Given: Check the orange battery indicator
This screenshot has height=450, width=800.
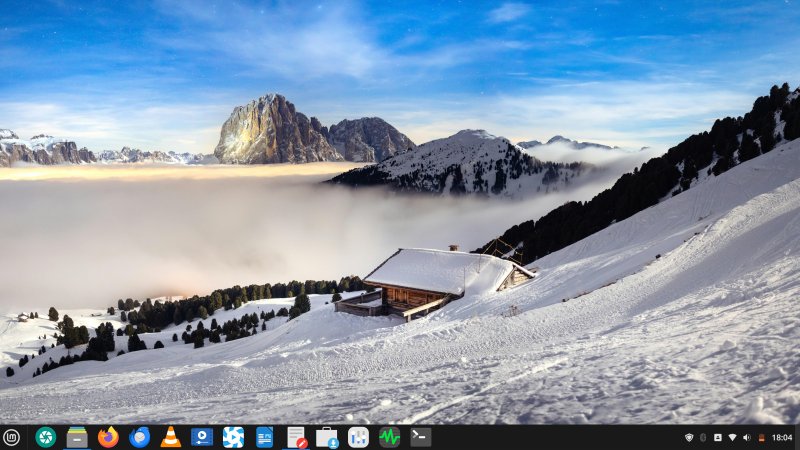Looking at the screenshot, I should point(761,438).
